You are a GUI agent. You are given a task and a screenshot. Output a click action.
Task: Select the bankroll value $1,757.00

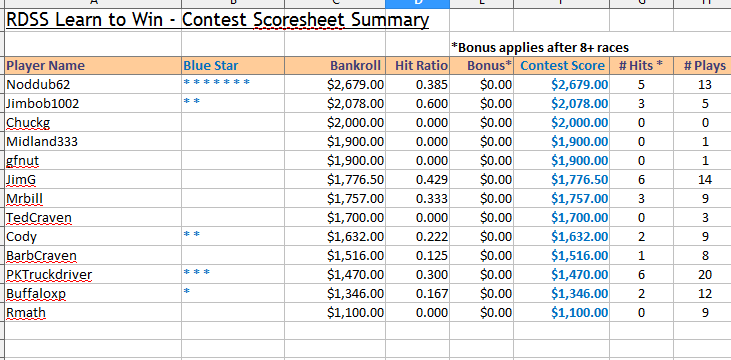(335, 199)
